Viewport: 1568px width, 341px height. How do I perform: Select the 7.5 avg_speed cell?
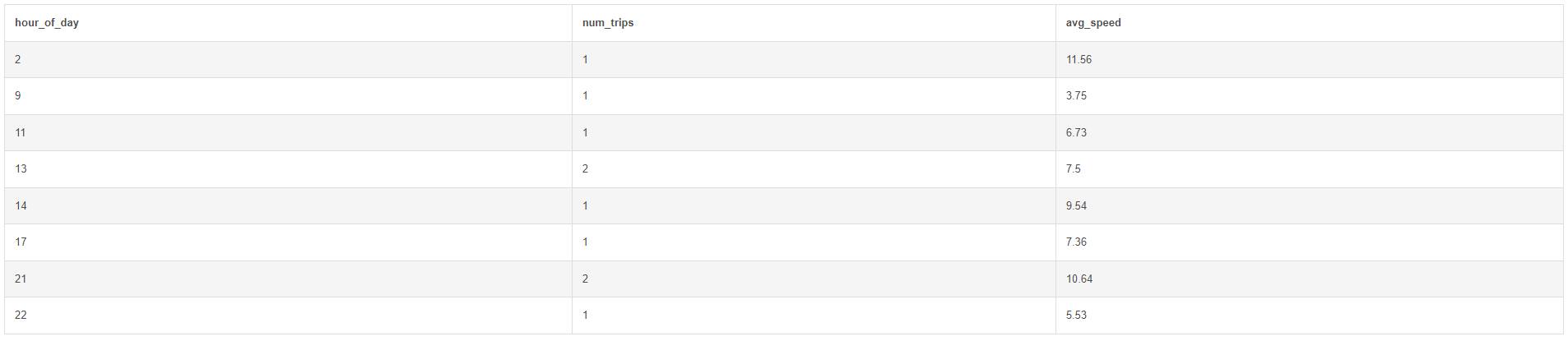(1074, 169)
